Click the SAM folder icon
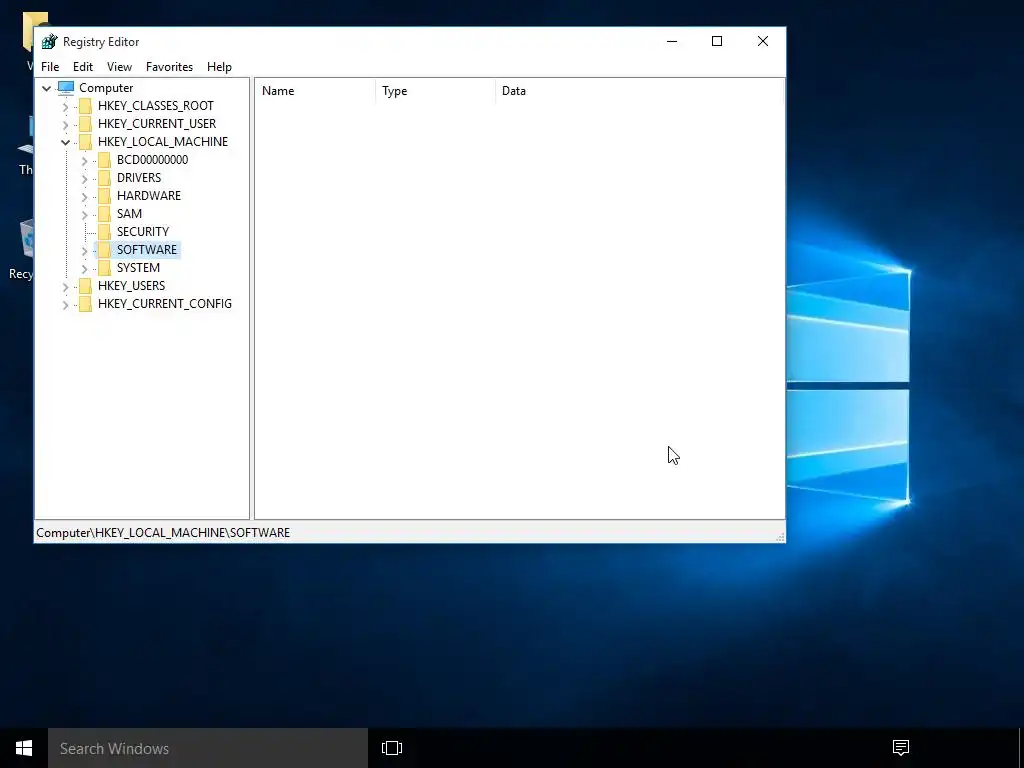This screenshot has width=1024, height=768. coord(104,214)
